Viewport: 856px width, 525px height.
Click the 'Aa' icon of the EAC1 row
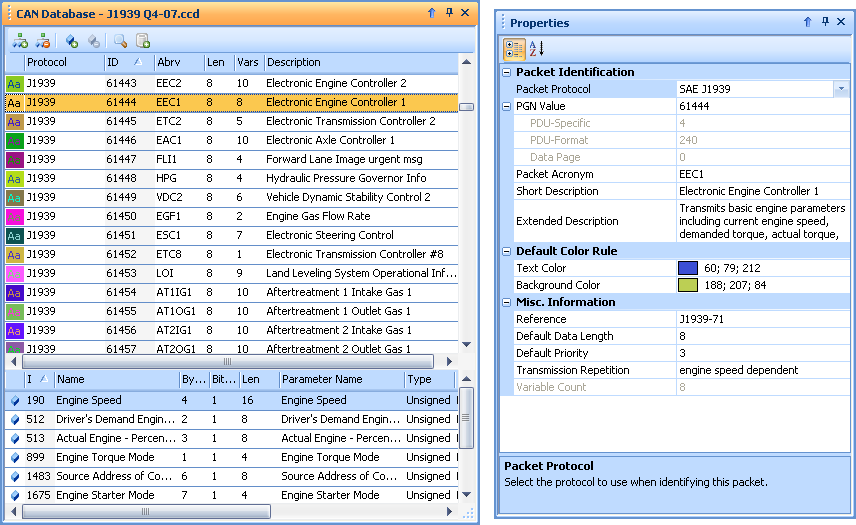tap(14, 141)
